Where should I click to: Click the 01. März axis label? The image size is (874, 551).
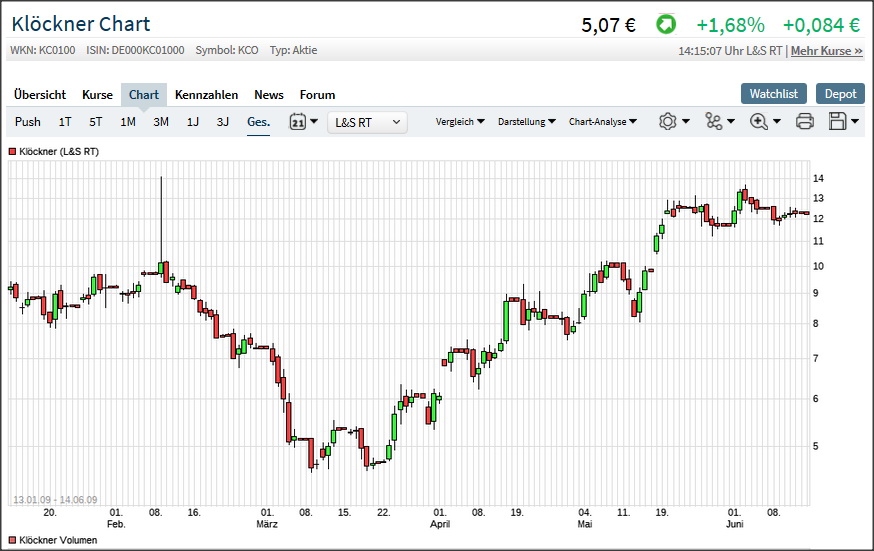tap(266, 518)
